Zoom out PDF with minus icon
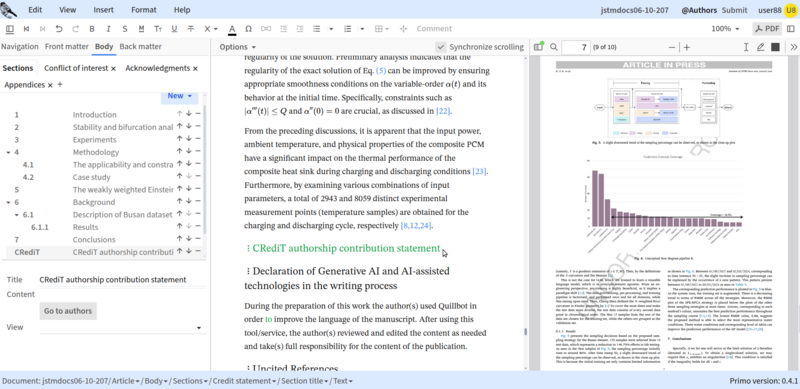The width and height of the screenshot is (800, 389). (x=672, y=47)
